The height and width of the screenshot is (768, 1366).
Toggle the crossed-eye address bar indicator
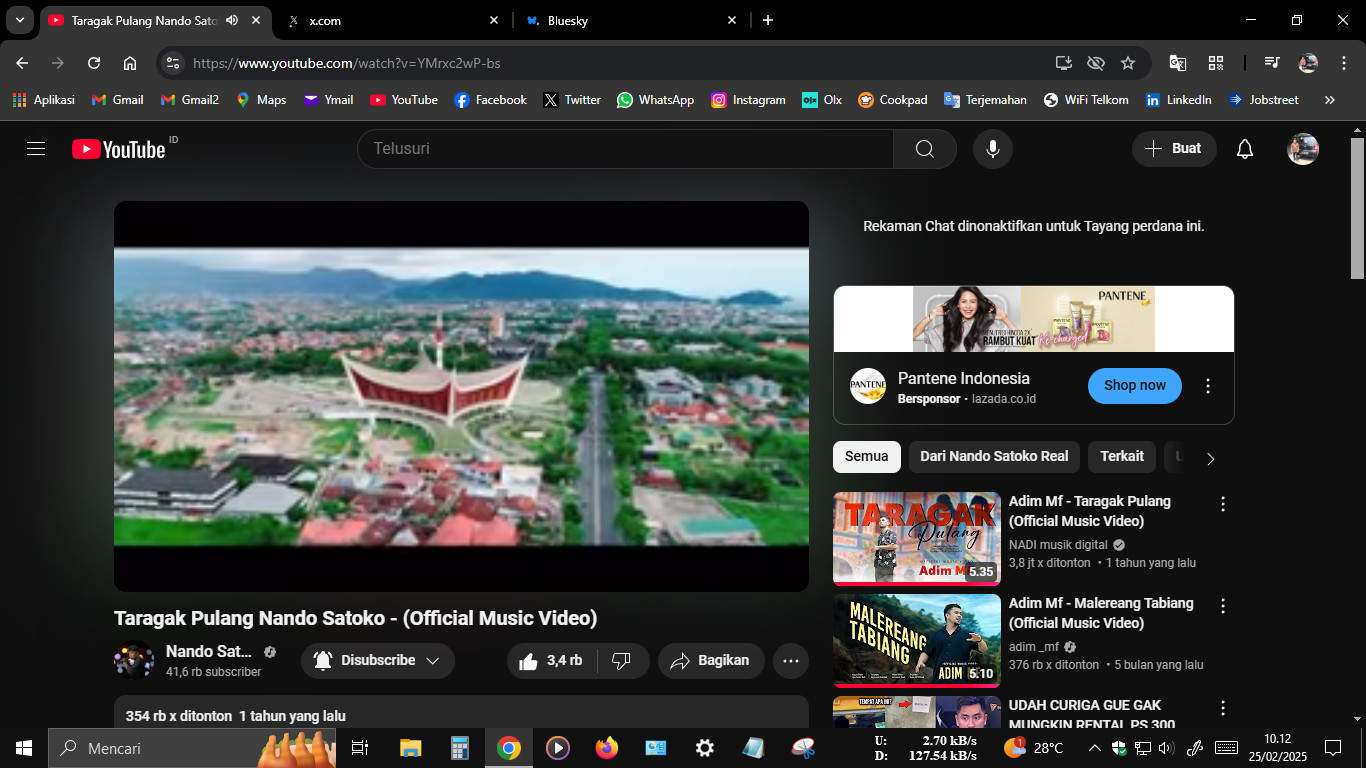pyautogui.click(x=1096, y=63)
